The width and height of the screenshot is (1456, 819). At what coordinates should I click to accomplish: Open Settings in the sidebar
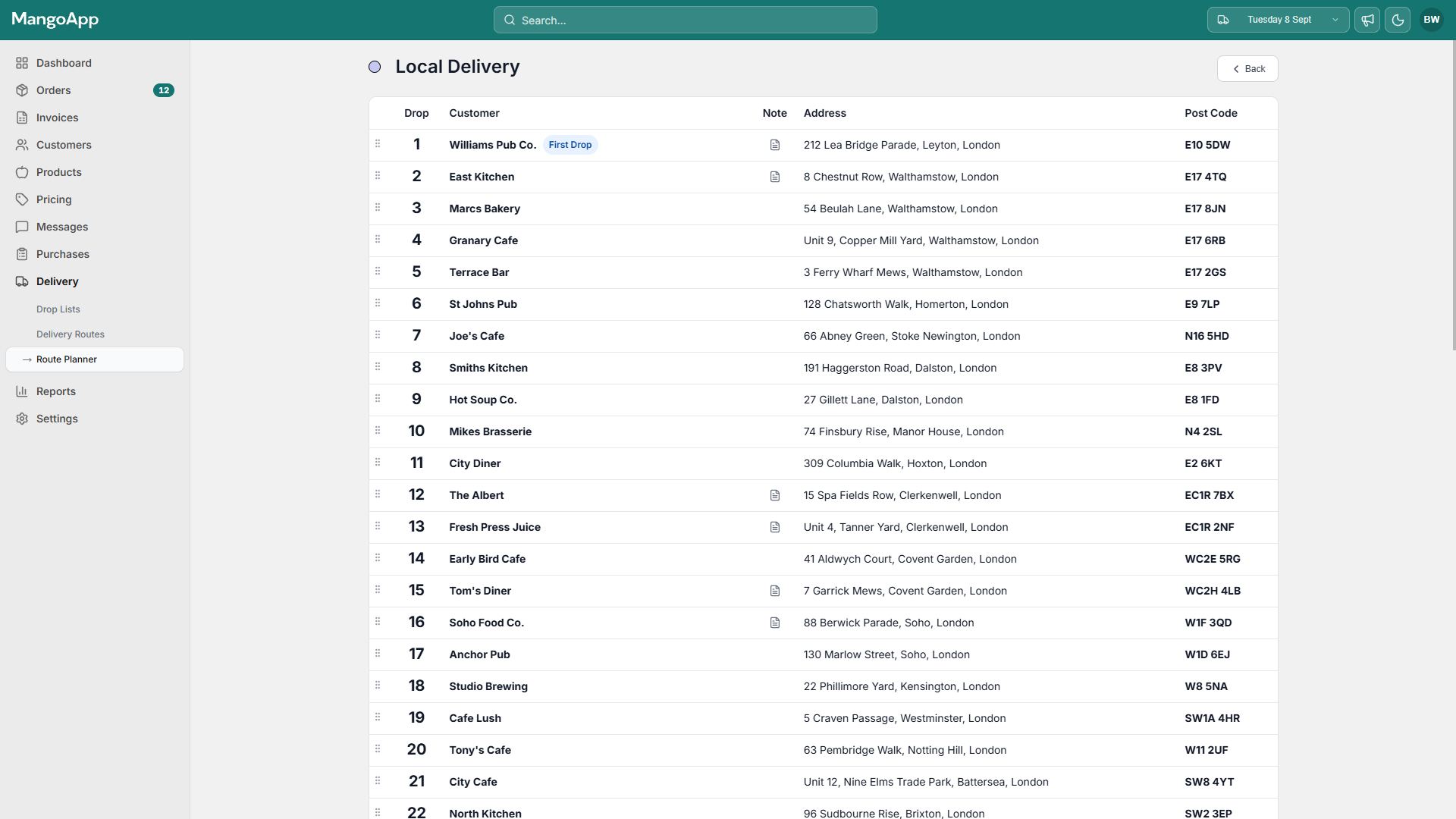[95, 419]
